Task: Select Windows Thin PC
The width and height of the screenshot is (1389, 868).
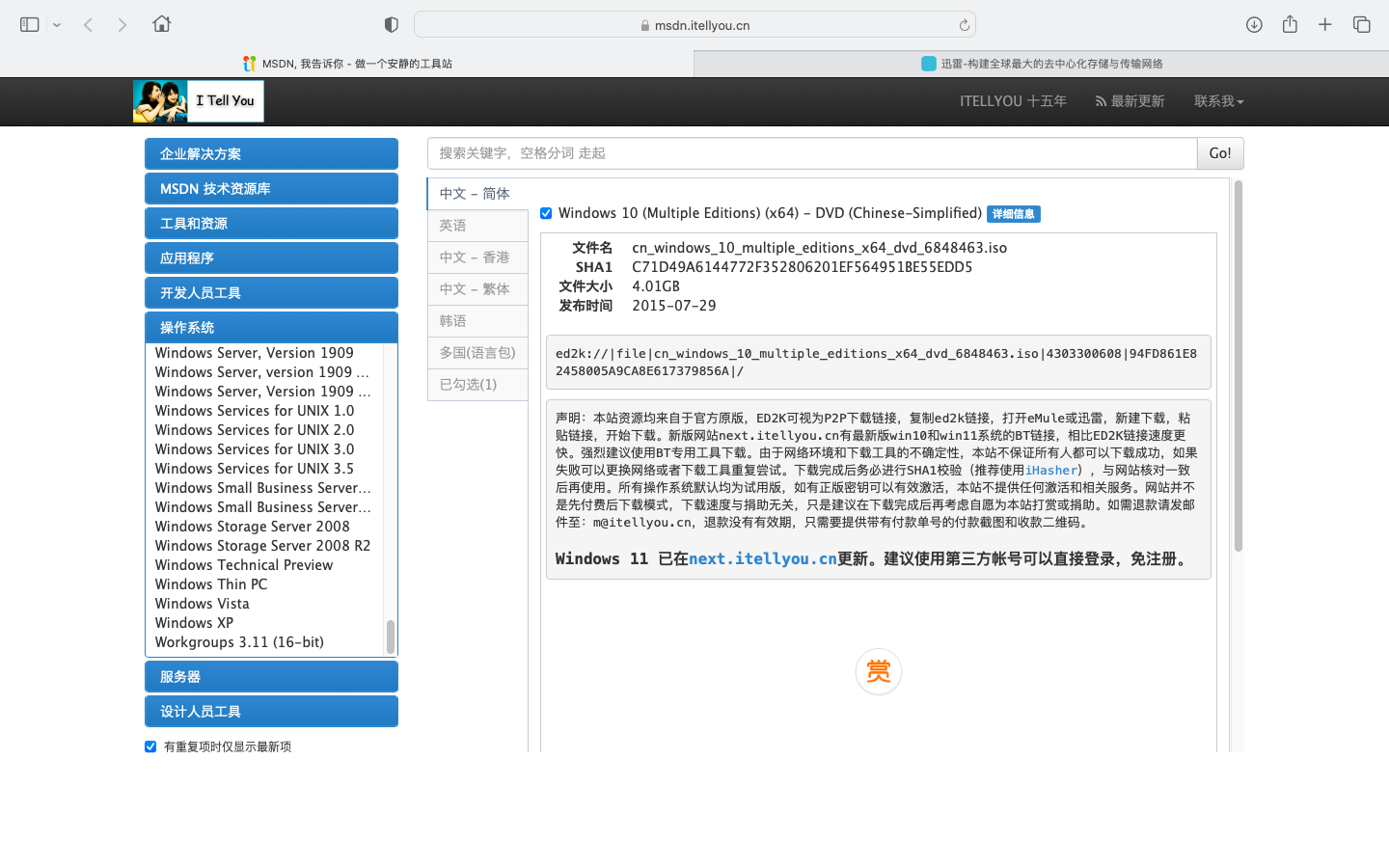Action: [x=211, y=584]
